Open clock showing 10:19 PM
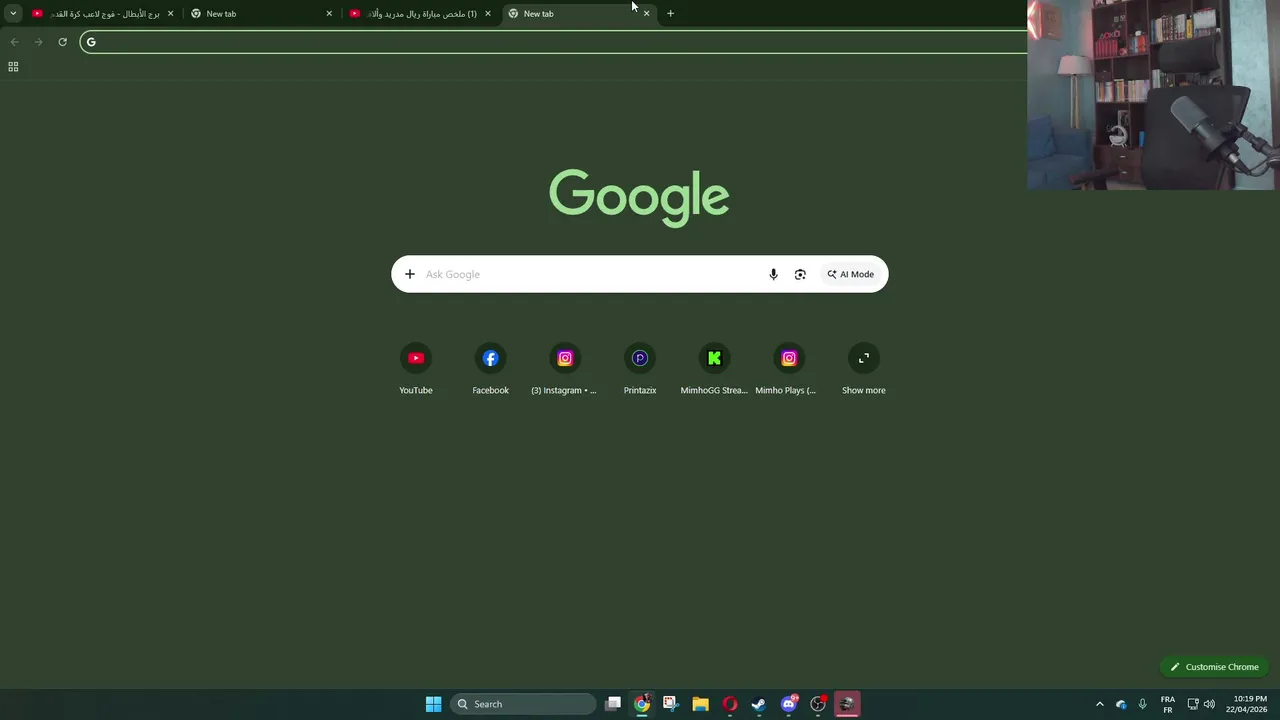This screenshot has height=720, width=1280. [1246, 704]
